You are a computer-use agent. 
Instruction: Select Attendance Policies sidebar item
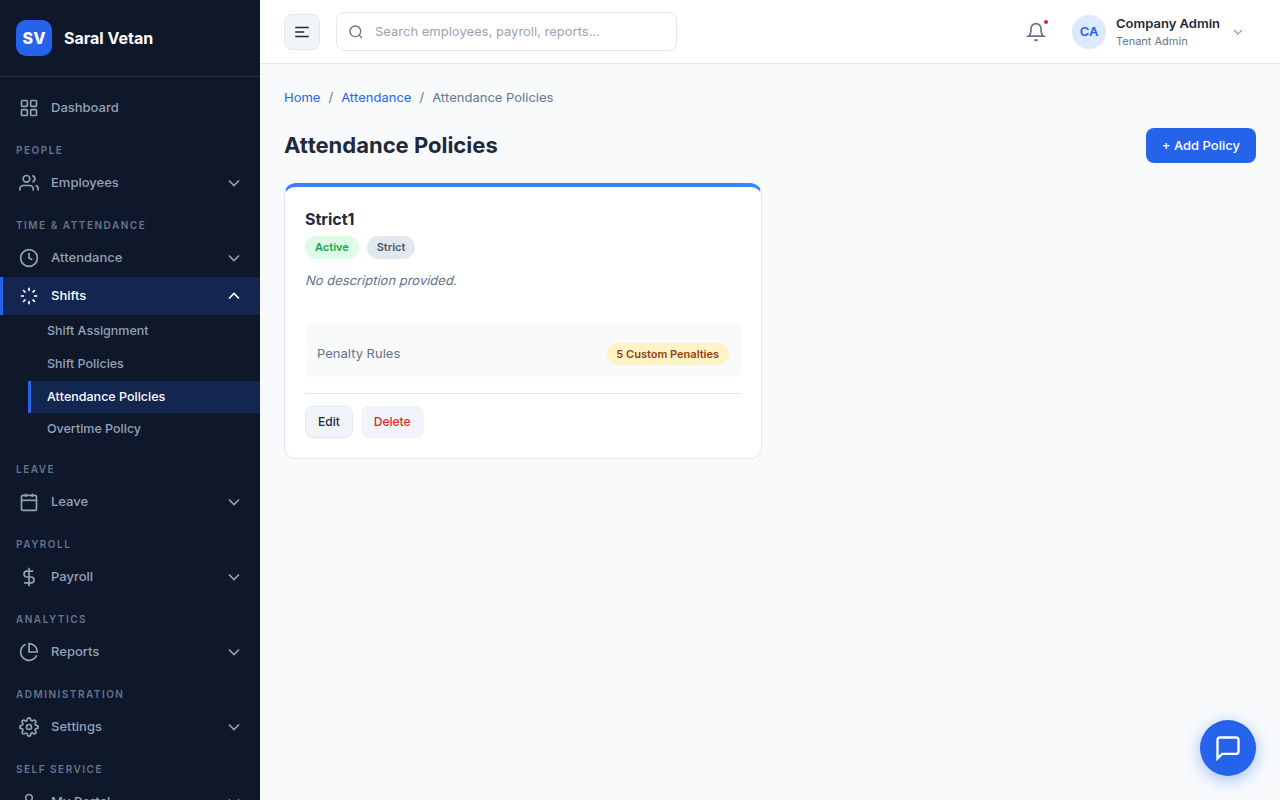[144, 397]
